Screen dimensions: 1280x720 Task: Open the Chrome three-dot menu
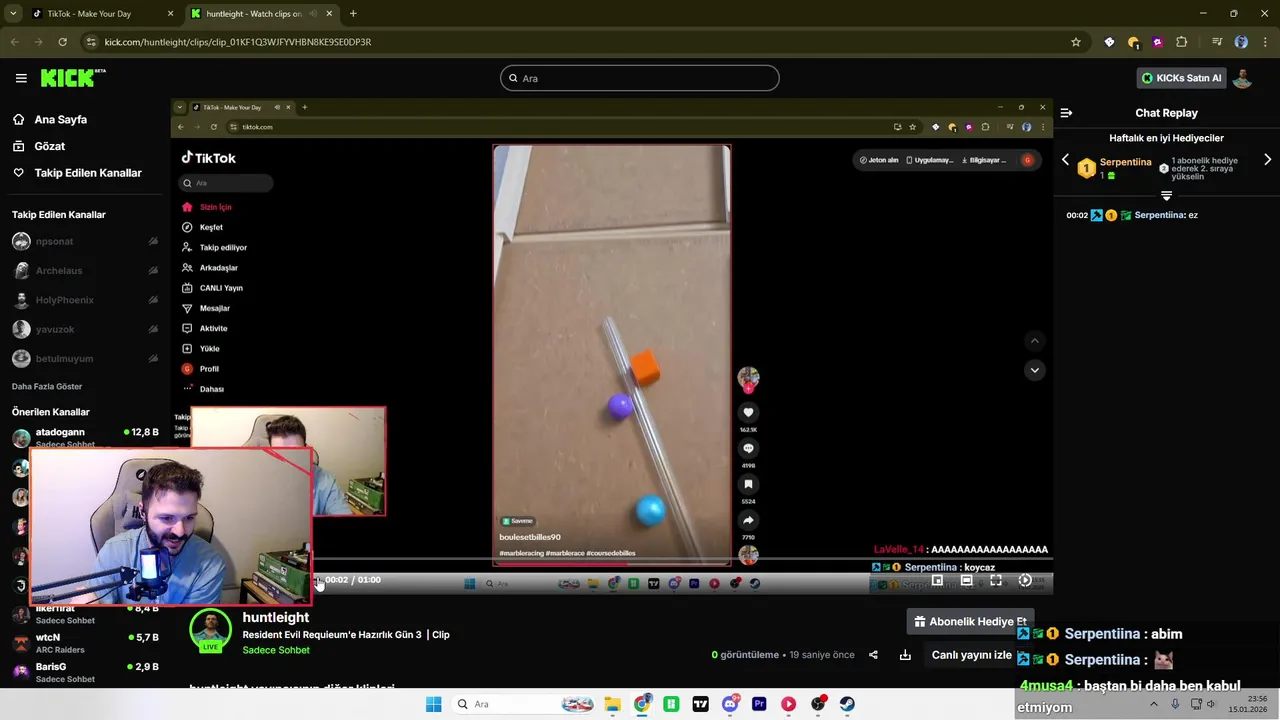pos(1264,42)
